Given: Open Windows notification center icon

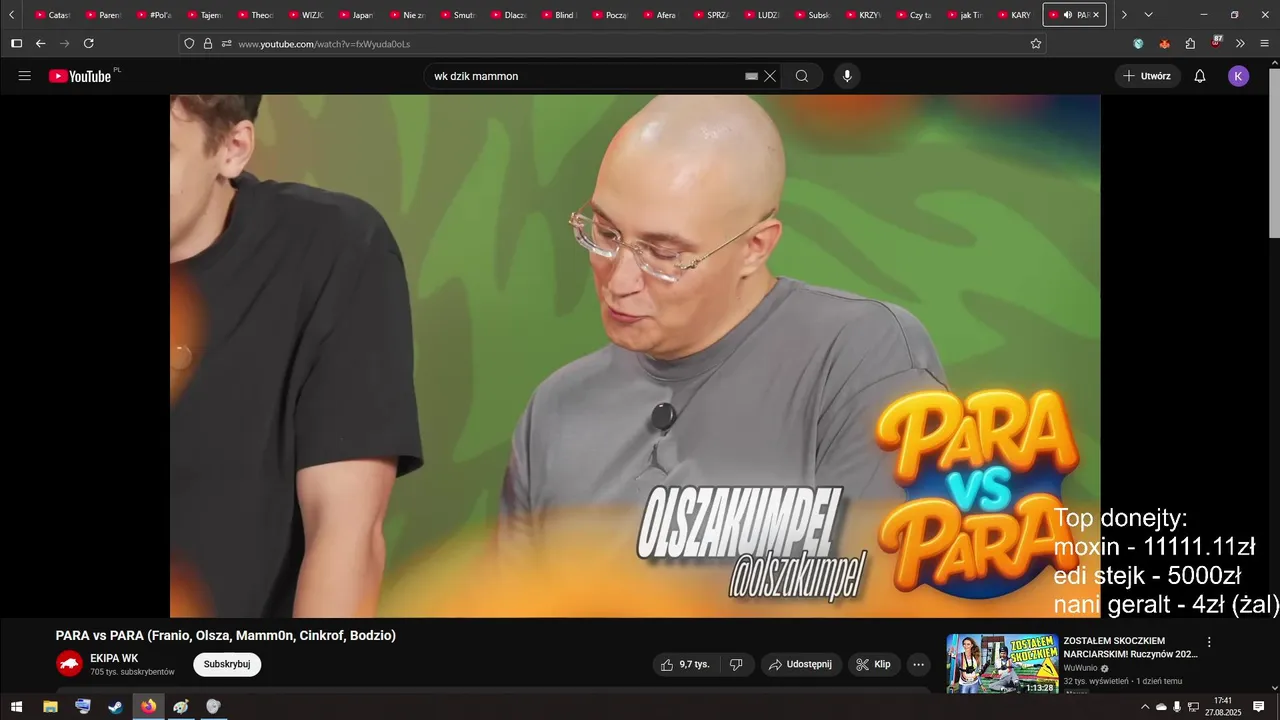Looking at the screenshot, I should 1259,706.
